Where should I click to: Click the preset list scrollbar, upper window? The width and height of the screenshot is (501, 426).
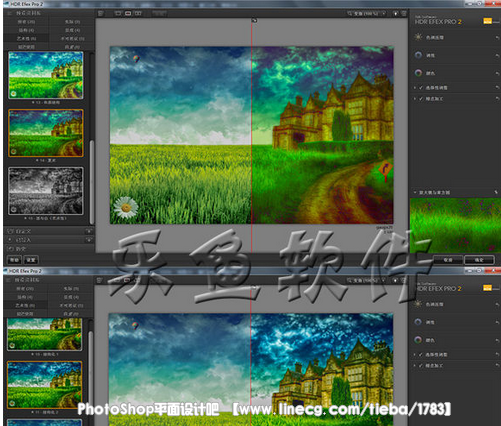pyautogui.click(x=92, y=182)
